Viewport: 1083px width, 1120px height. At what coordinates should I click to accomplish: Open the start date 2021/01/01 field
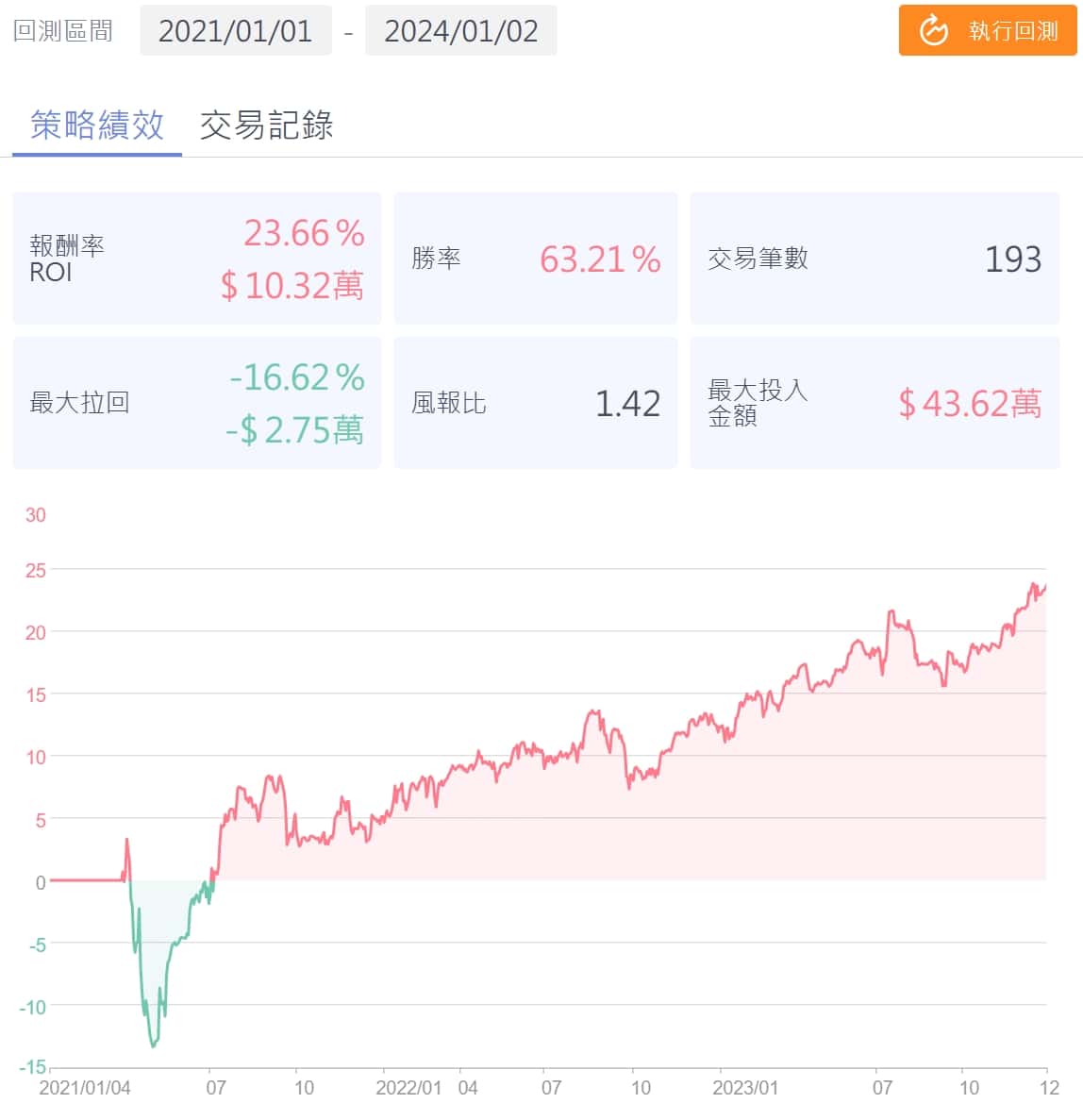coord(235,31)
